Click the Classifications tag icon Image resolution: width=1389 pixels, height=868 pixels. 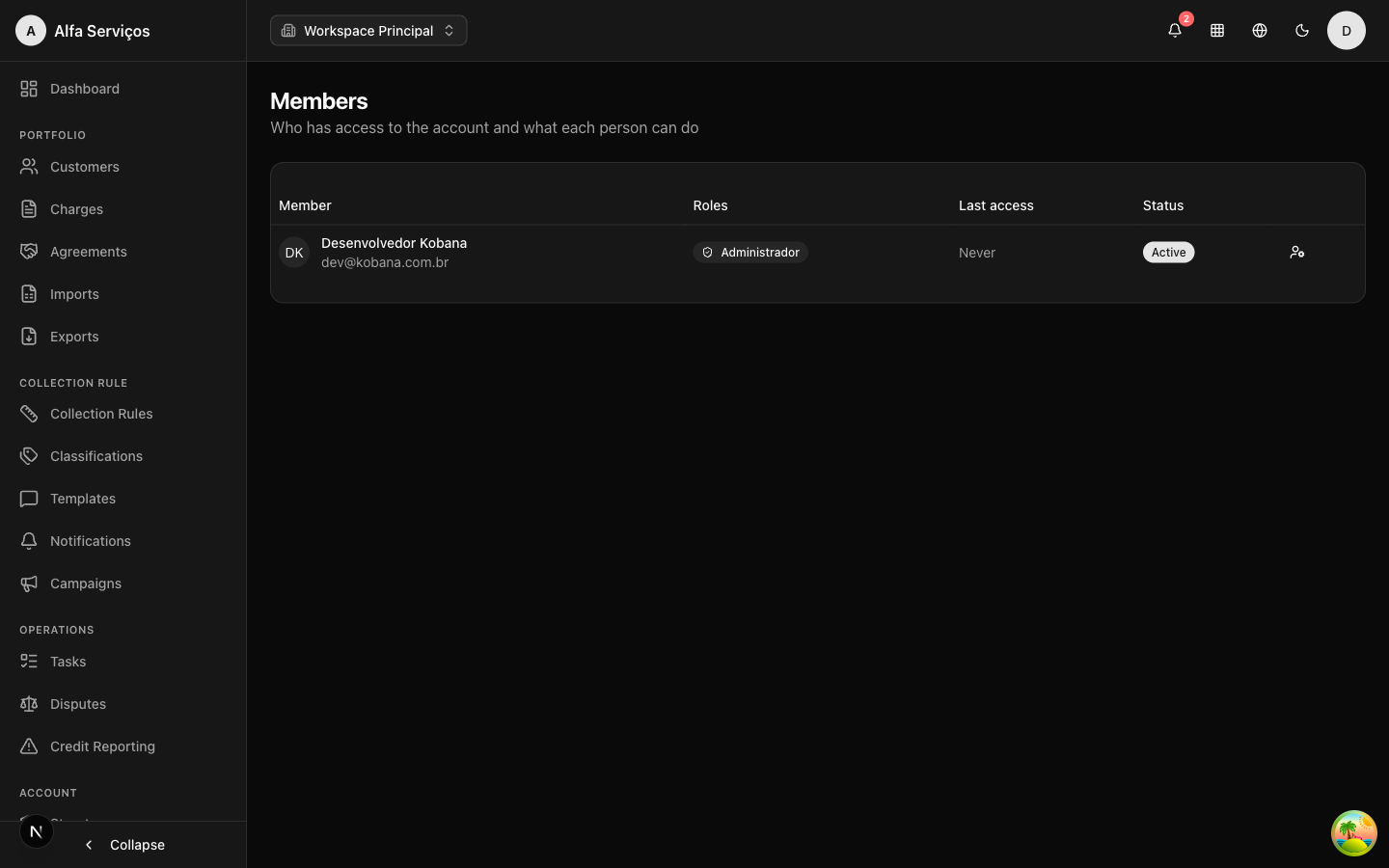pyautogui.click(x=29, y=456)
